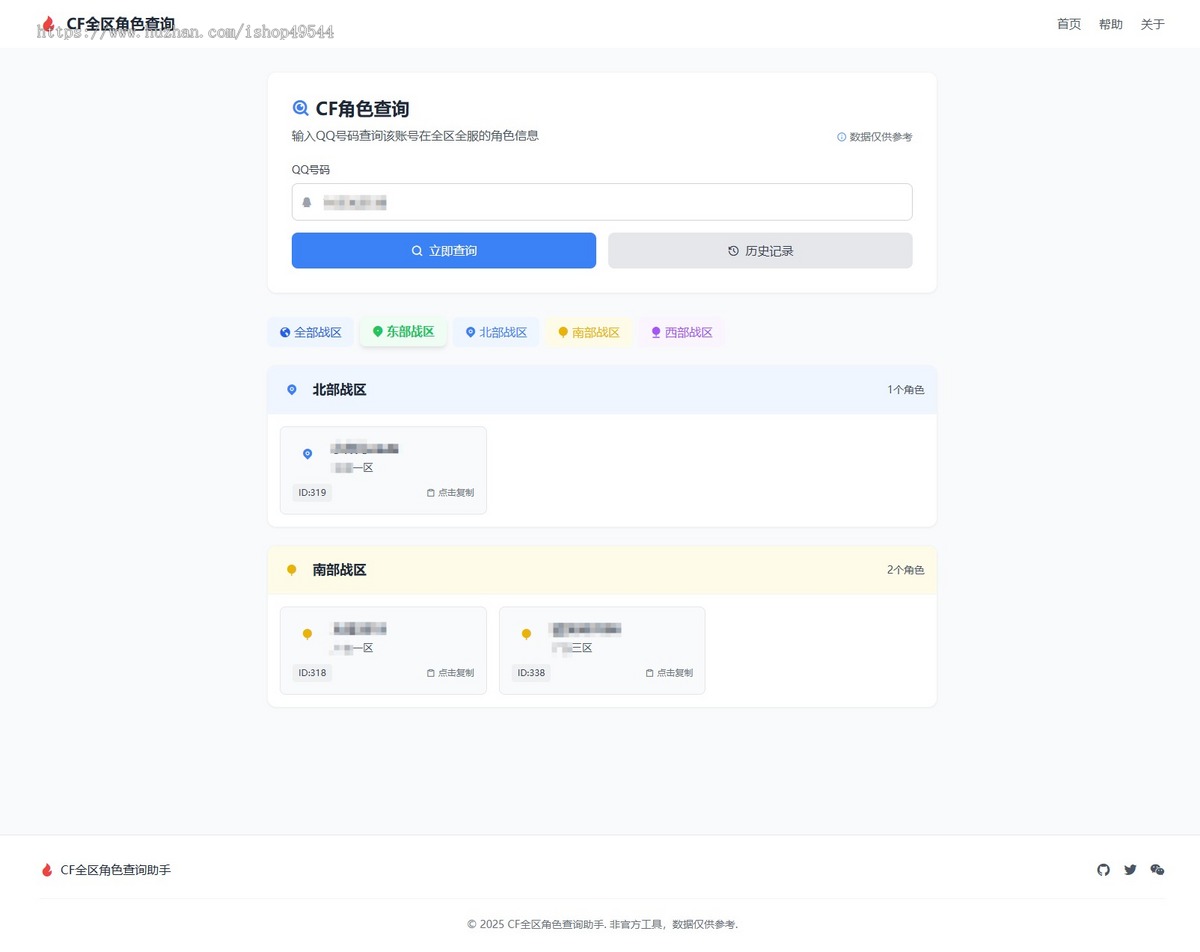Click the pin icon on ID:318 card
Screen dimensions: 1200x952
click(x=307, y=634)
